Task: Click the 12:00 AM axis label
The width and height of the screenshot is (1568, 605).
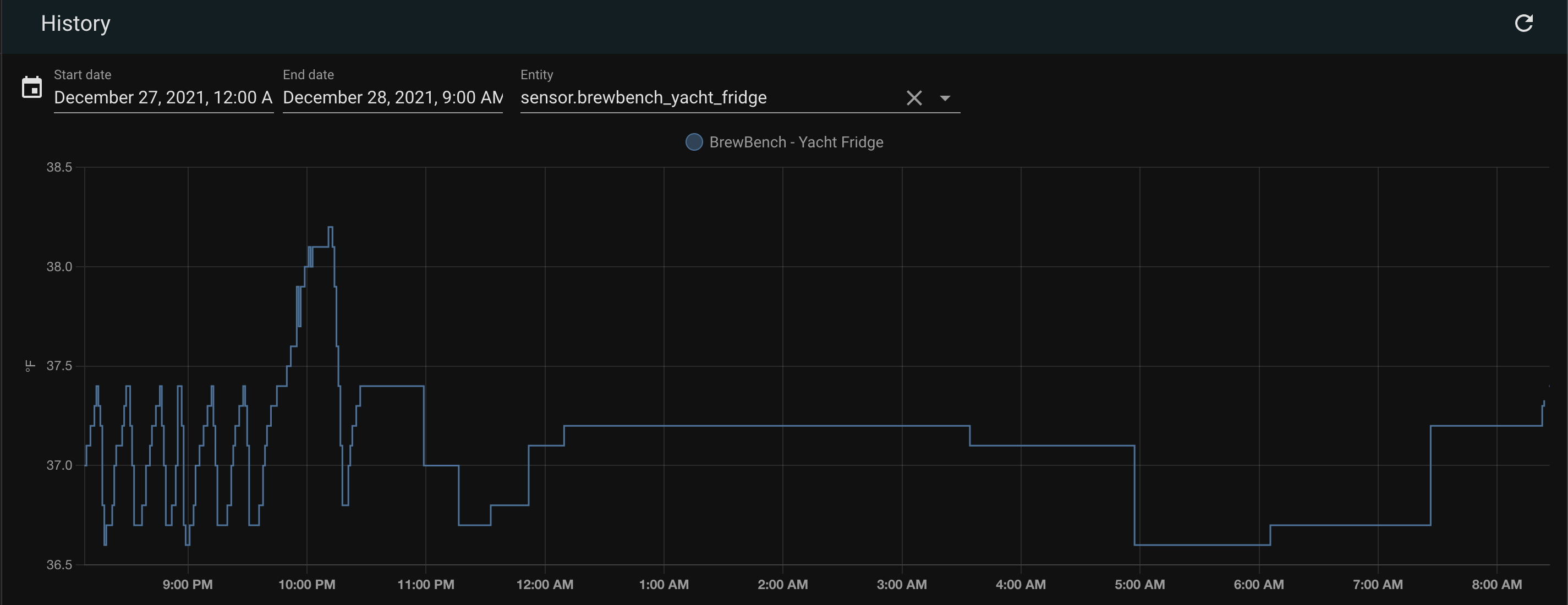Action: tap(545, 584)
